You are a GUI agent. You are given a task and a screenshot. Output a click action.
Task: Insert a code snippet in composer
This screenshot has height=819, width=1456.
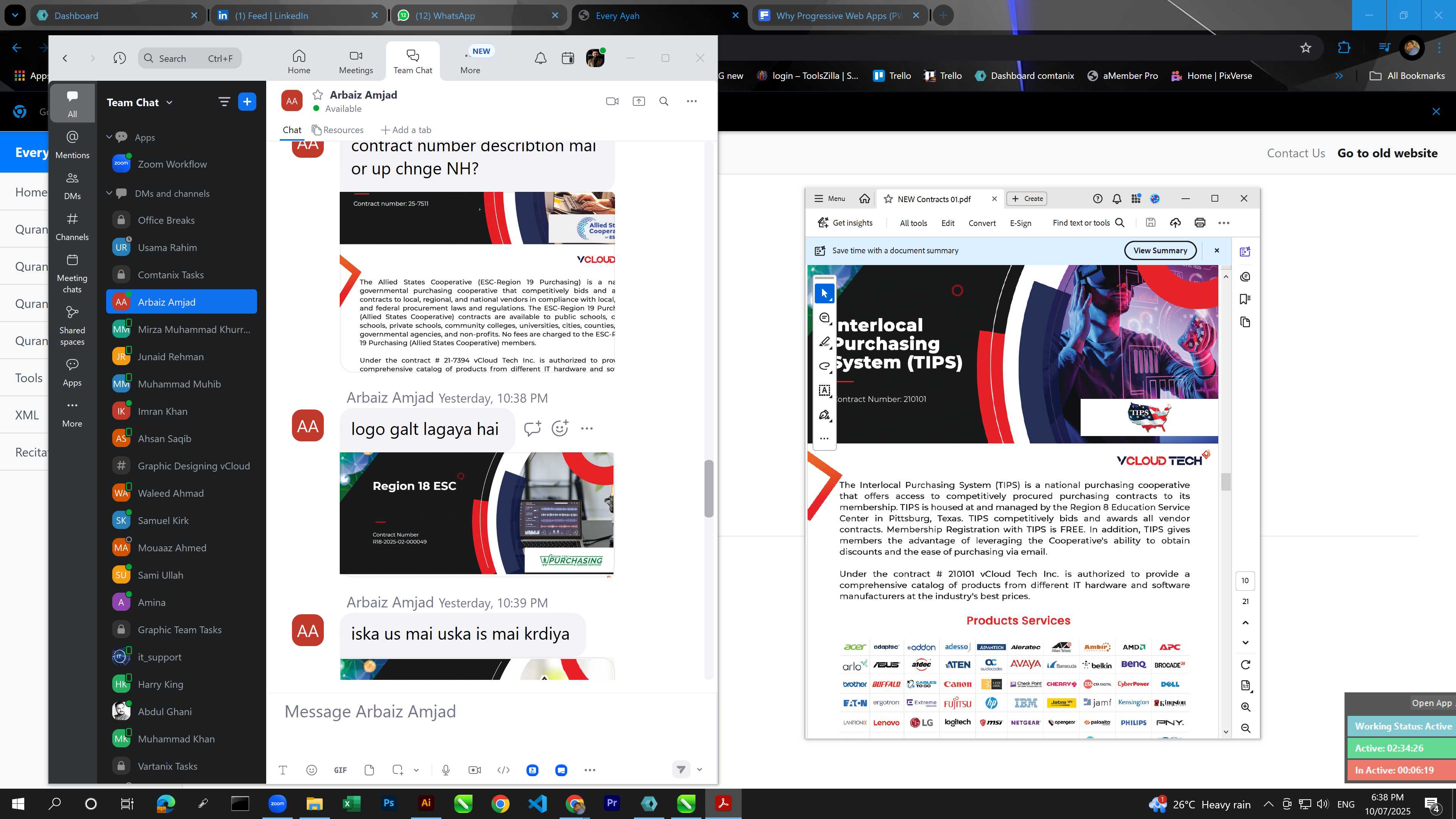coord(504,770)
